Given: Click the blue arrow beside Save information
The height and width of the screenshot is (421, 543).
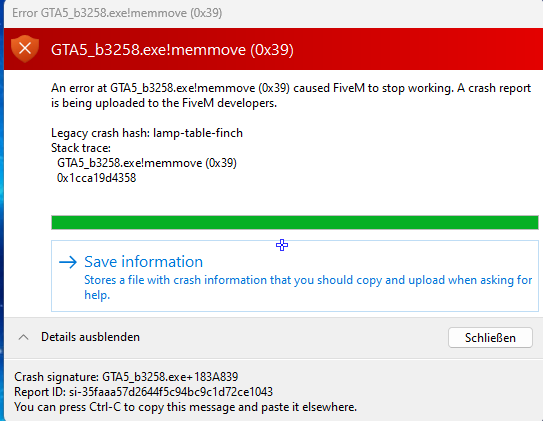Looking at the screenshot, I should [68, 262].
